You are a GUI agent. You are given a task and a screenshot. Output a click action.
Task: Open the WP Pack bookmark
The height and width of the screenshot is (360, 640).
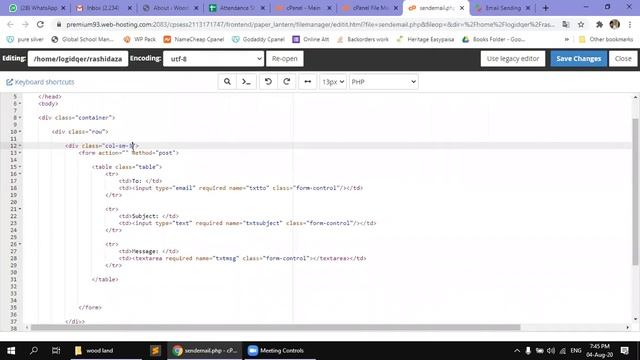coord(140,39)
